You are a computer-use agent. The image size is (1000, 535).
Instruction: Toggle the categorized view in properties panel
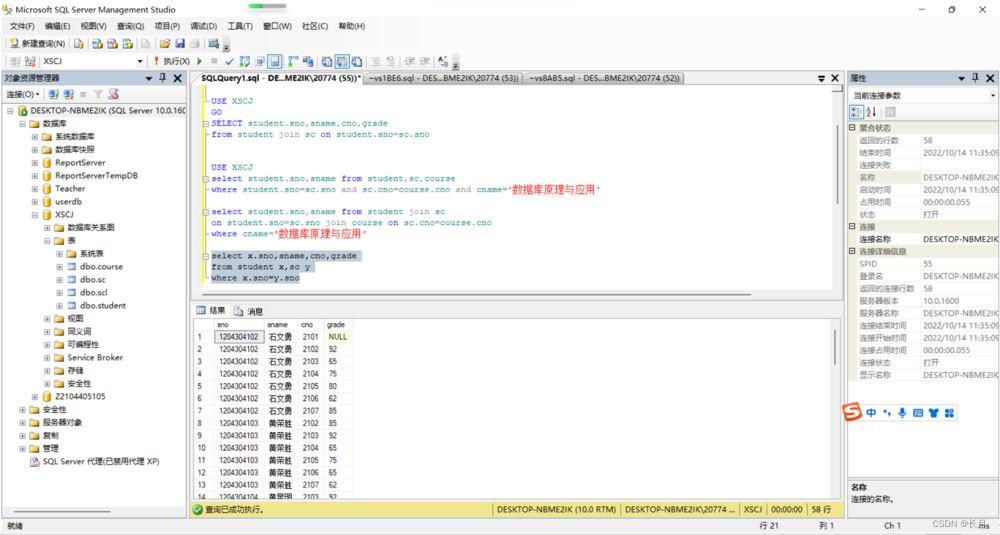coord(857,112)
